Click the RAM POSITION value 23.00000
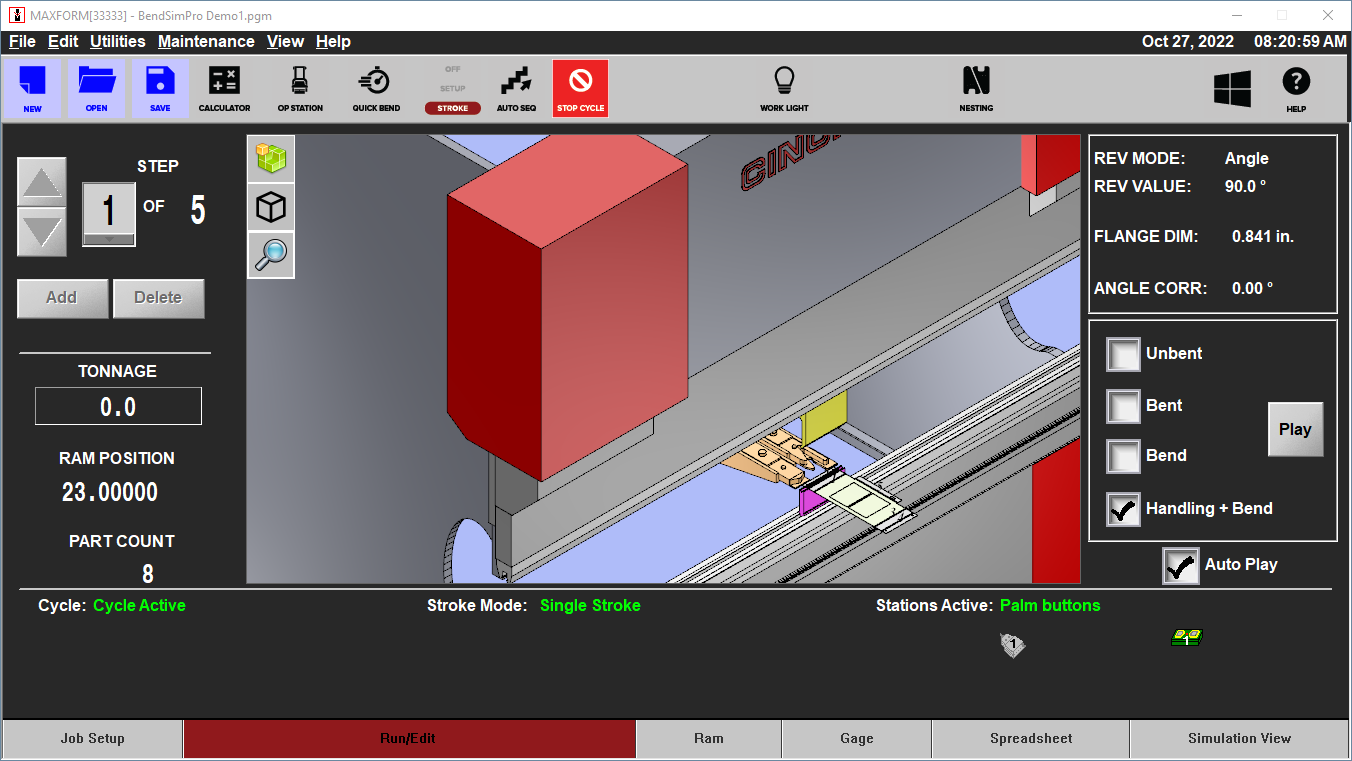 tap(110, 492)
